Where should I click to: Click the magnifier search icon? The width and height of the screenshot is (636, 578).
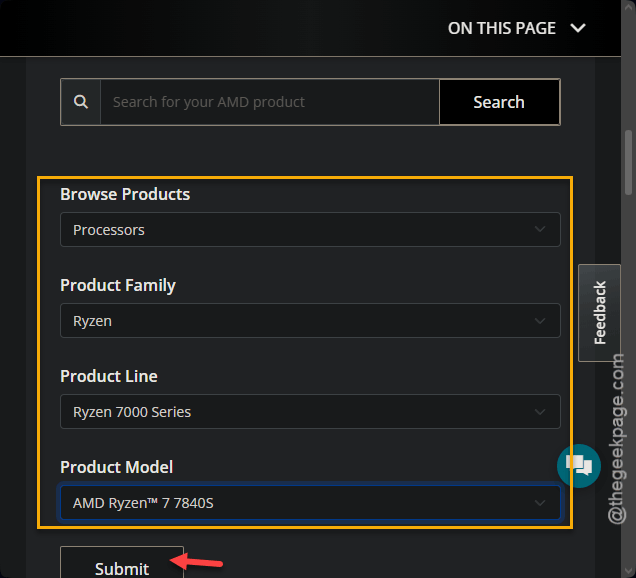click(x=81, y=102)
